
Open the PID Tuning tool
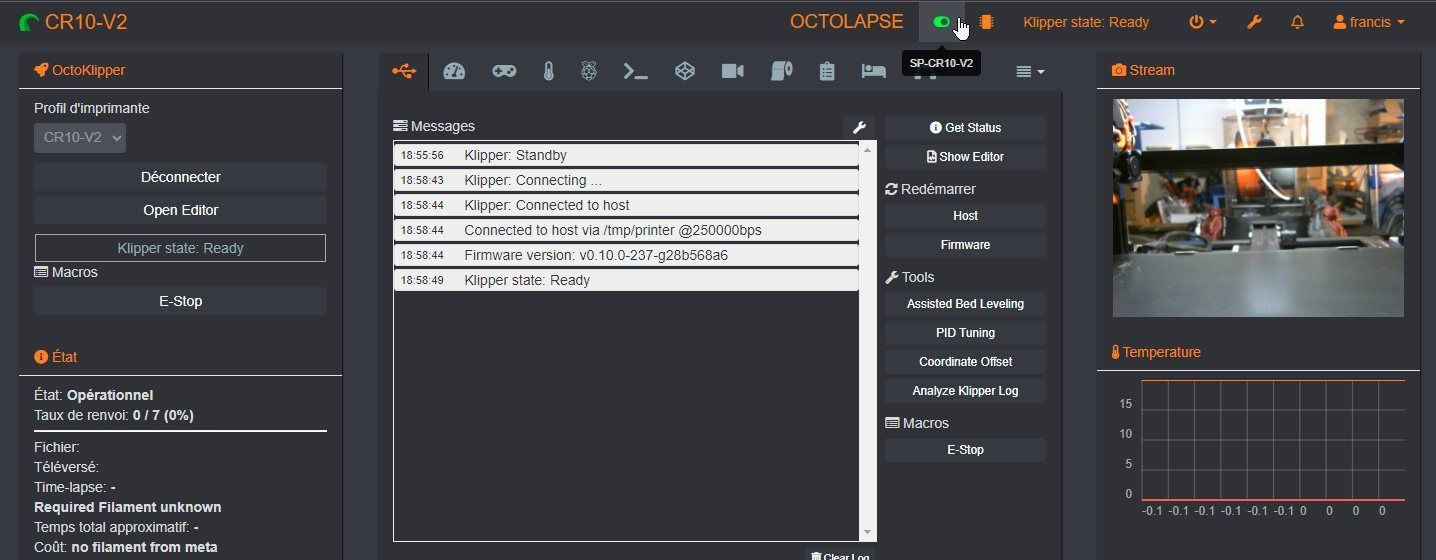965,332
